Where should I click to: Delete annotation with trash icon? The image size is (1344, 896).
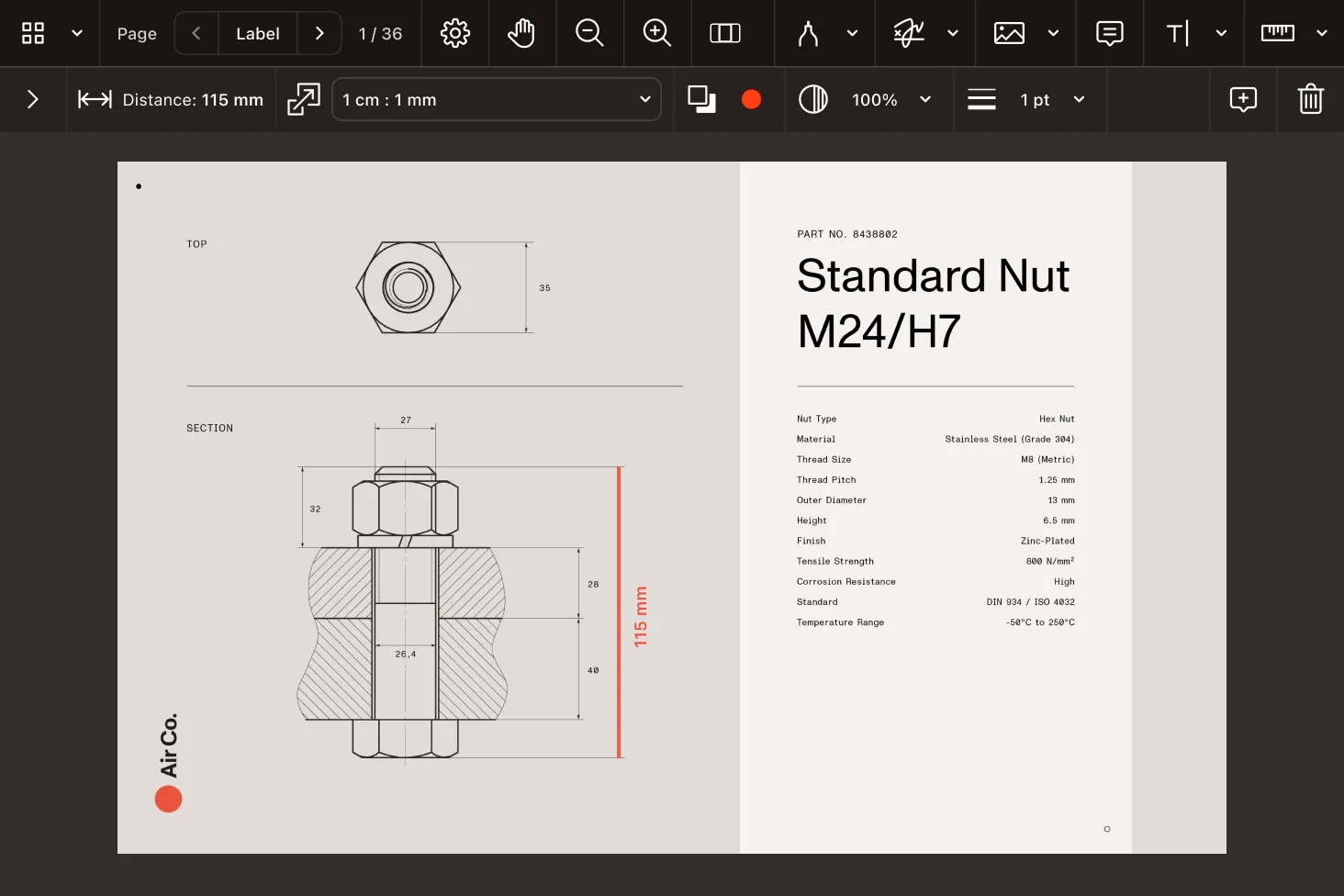click(1310, 99)
